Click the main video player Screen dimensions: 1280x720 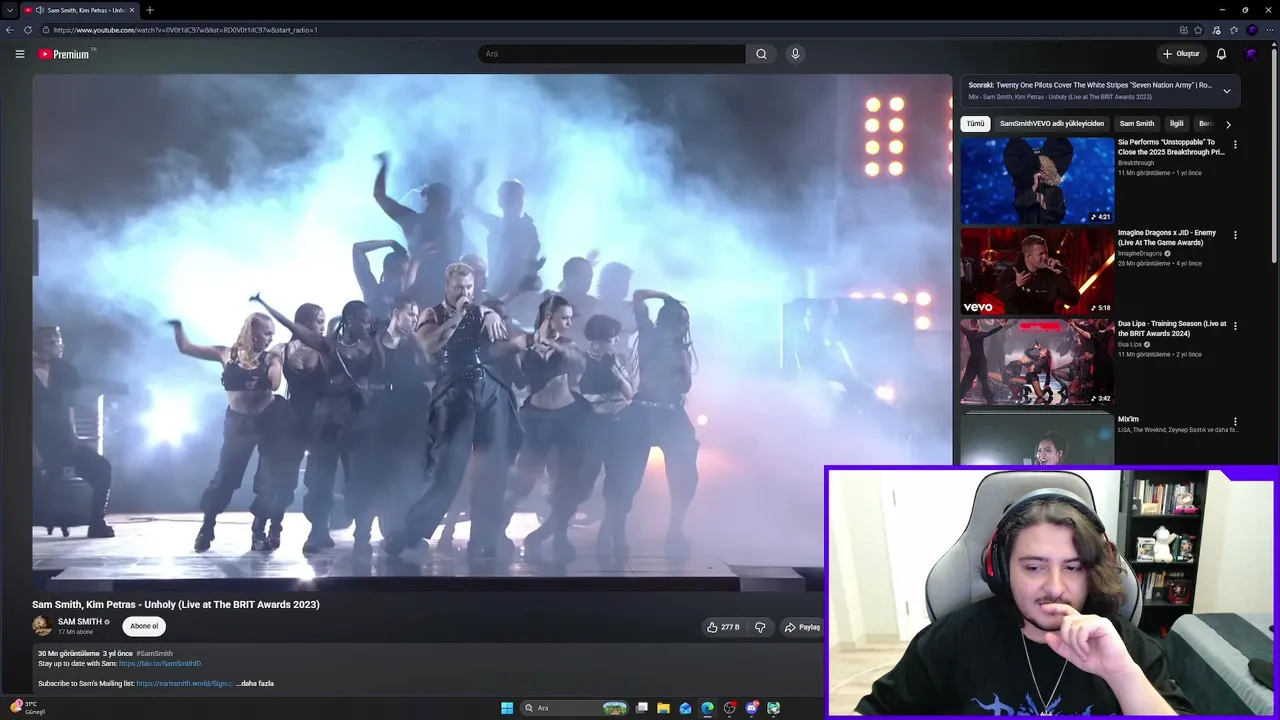(x=492, y=332)
